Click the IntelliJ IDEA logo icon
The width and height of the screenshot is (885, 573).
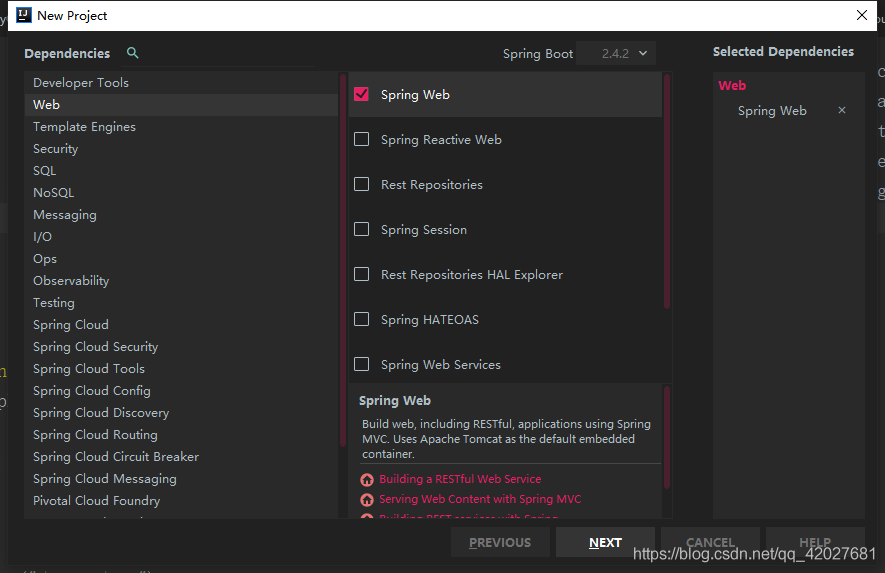click(24, 15)
